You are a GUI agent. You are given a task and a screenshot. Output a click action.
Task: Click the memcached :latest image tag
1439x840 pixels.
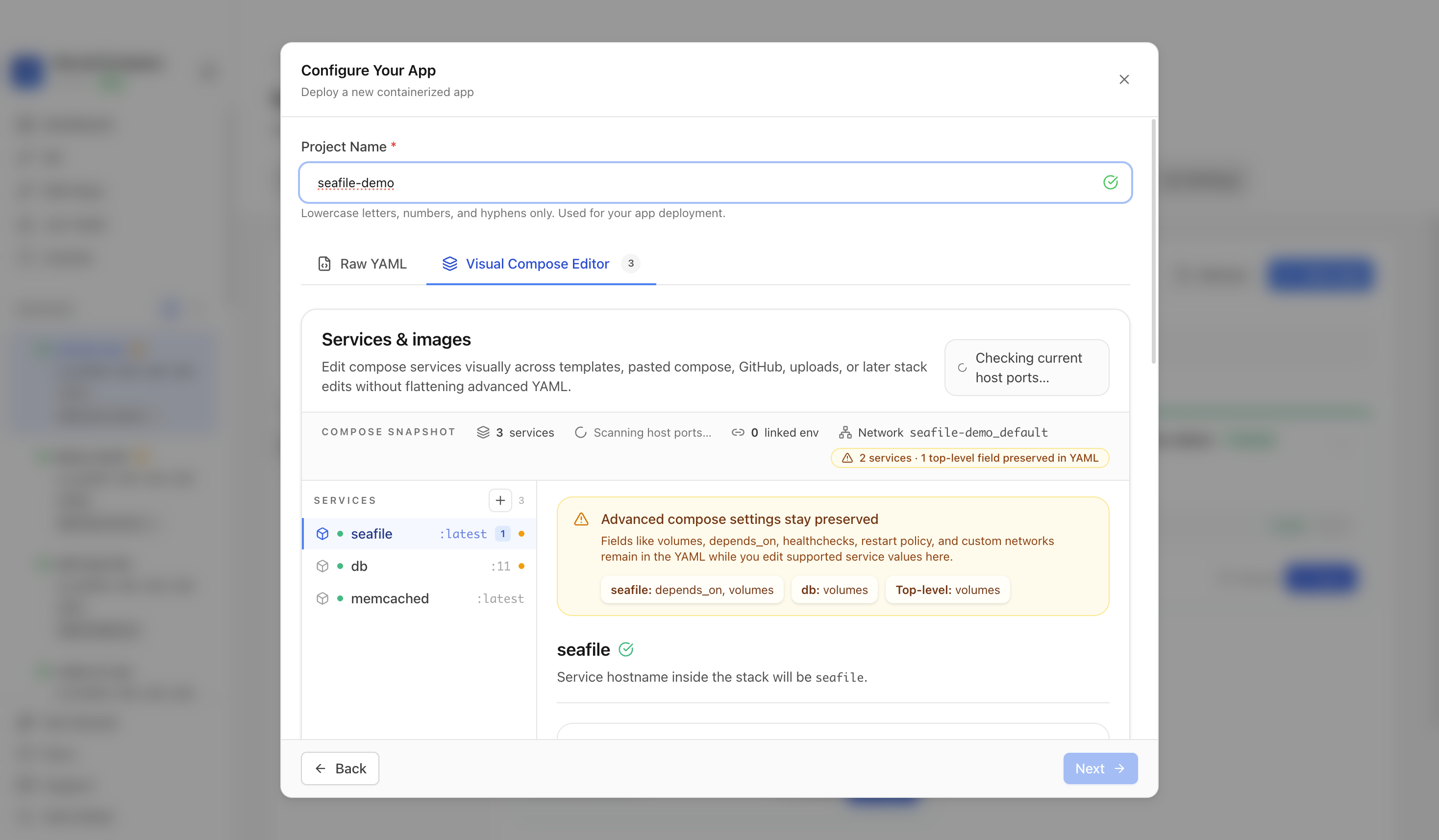[500, 598]
